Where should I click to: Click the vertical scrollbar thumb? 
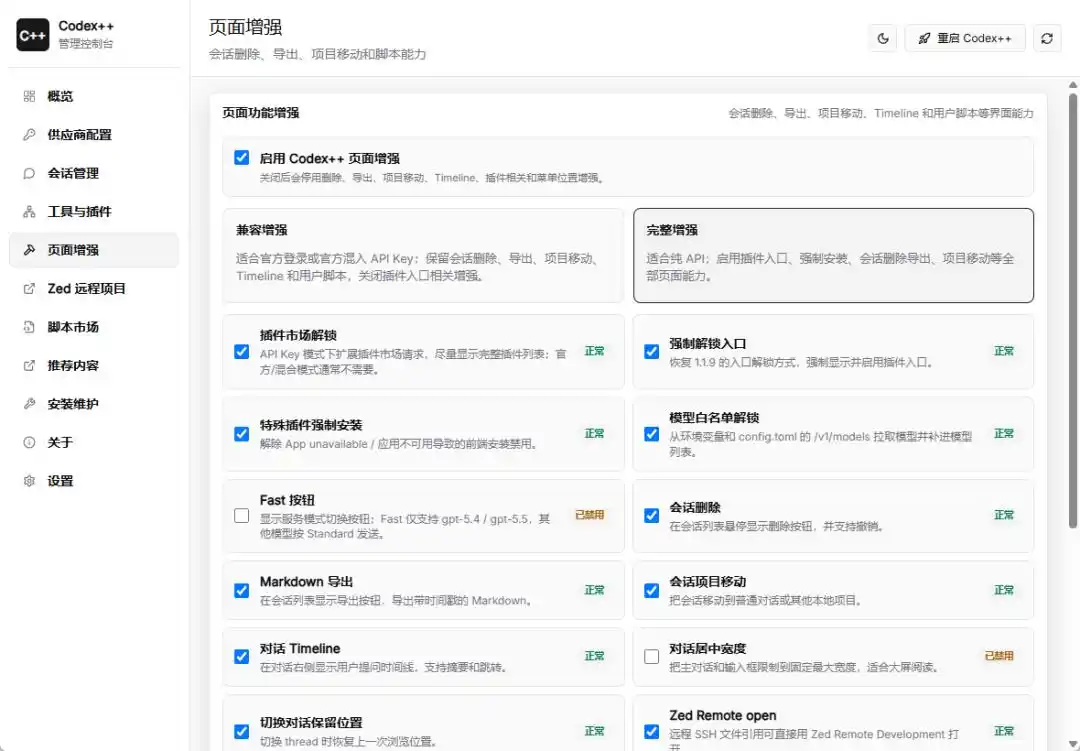coord(1072,311)
